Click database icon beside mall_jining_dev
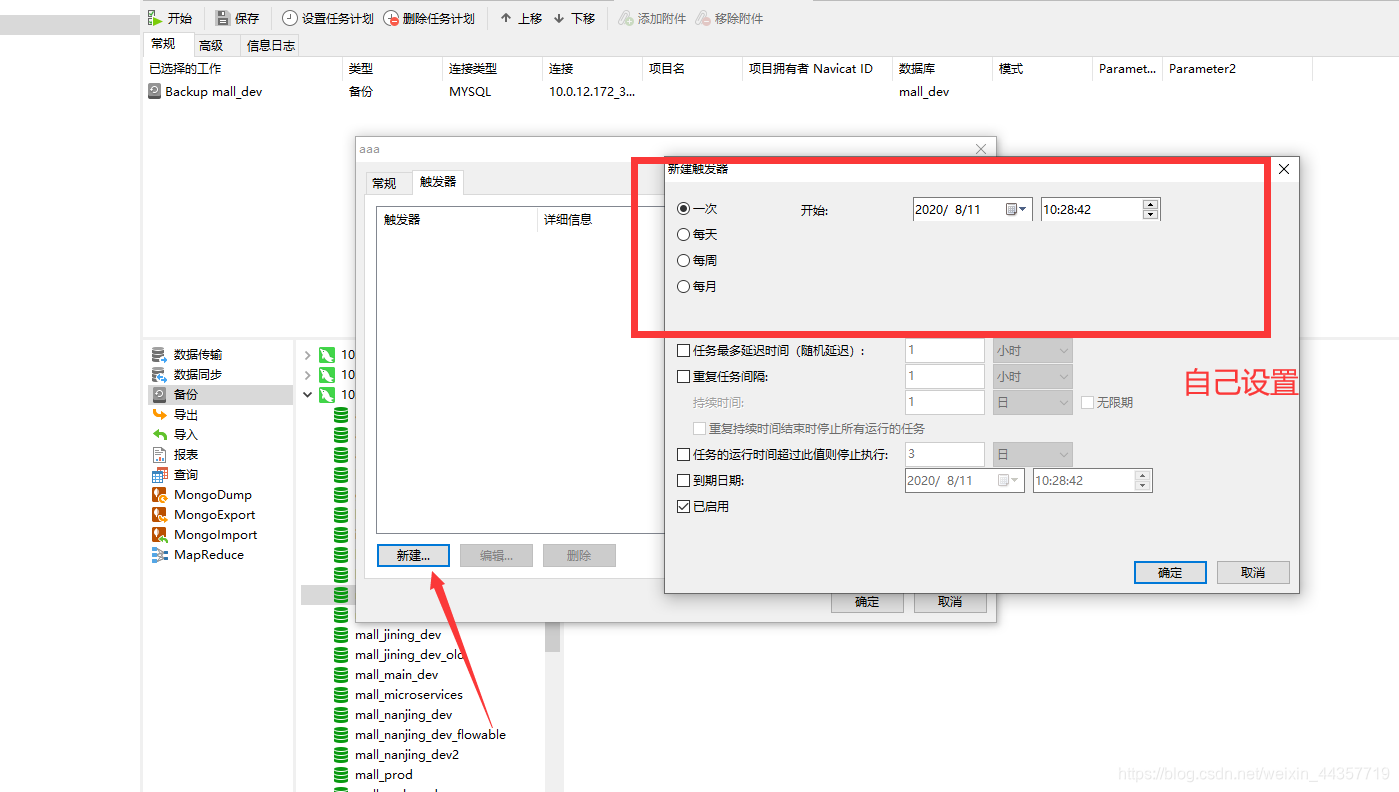Screen dimensions: 1399x792 click(341, 635)
